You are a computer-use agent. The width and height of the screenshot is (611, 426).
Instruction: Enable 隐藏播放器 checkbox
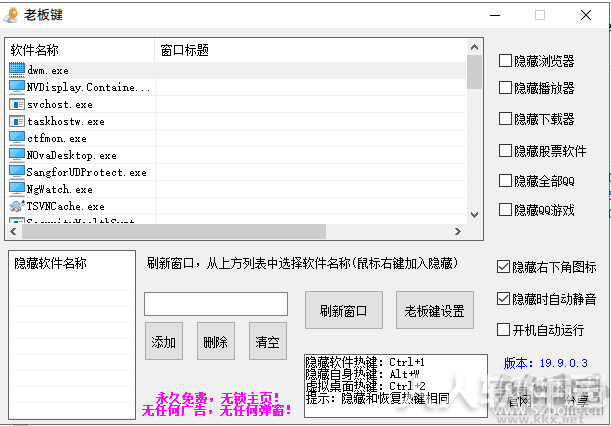tap(505, 88)
